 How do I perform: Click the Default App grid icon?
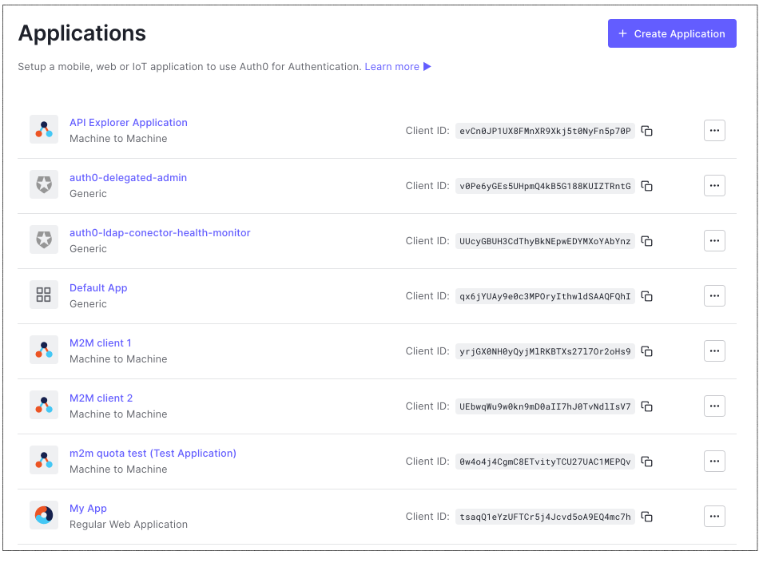pyautogui.click(x=44, y=295)
